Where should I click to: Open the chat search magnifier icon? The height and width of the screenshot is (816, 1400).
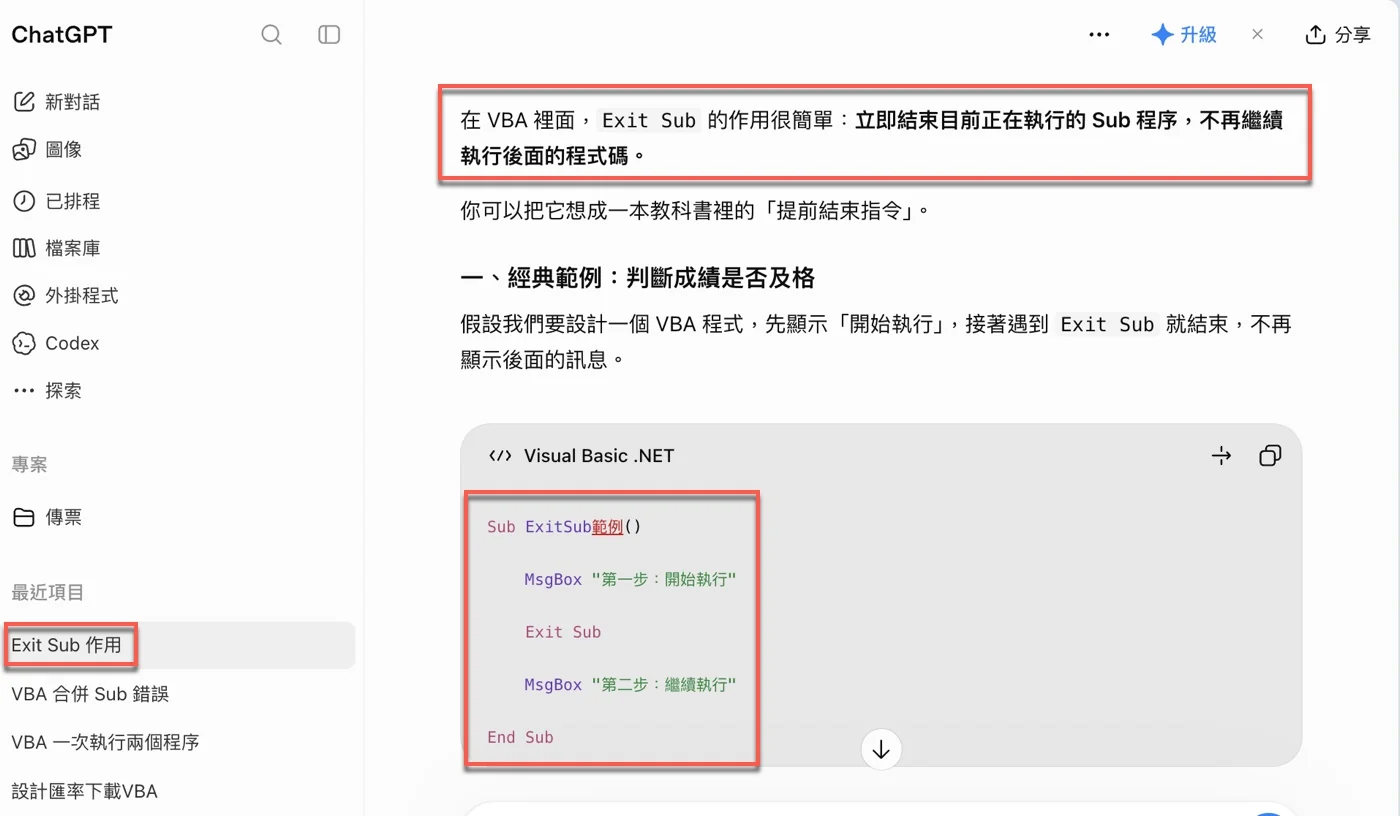(271, 35)
